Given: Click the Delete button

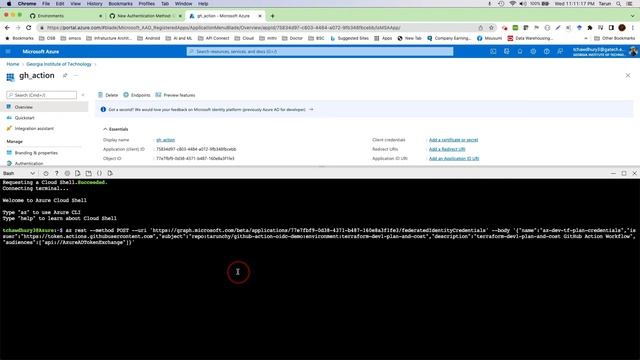Looking at the screenshot, I should coord(108,95).
